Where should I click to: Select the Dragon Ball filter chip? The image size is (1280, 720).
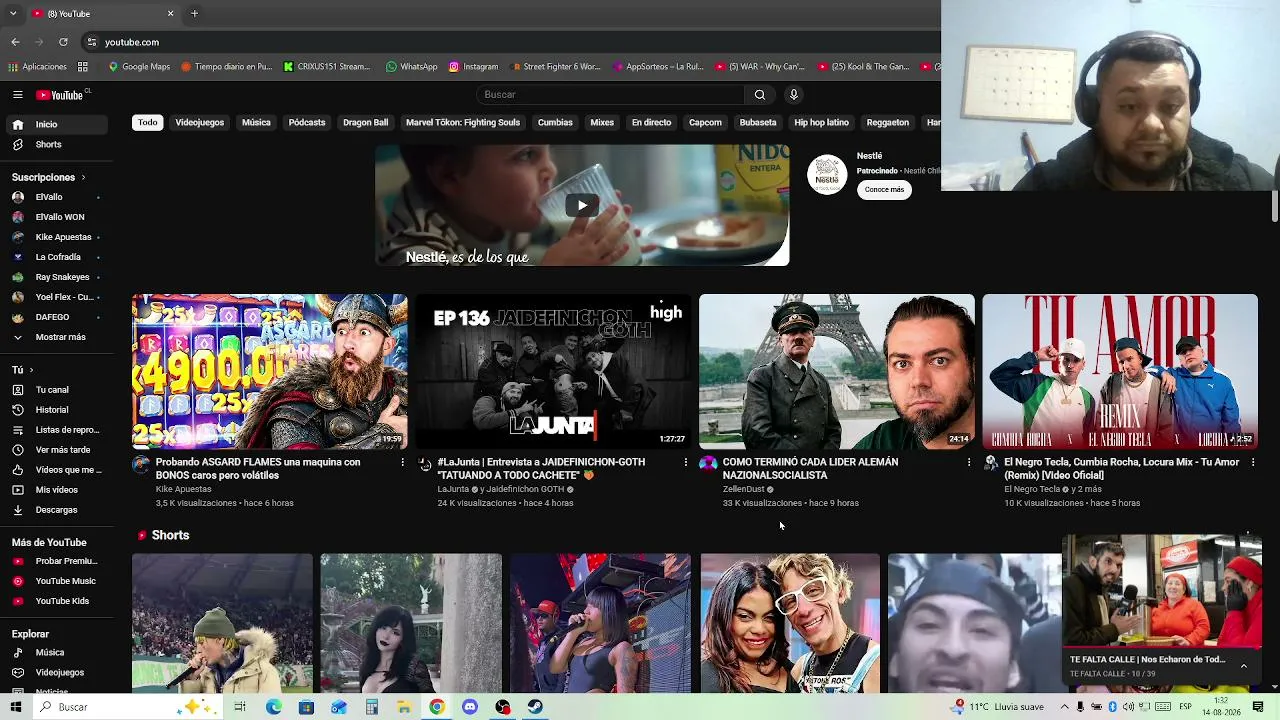tap(365, 123)
